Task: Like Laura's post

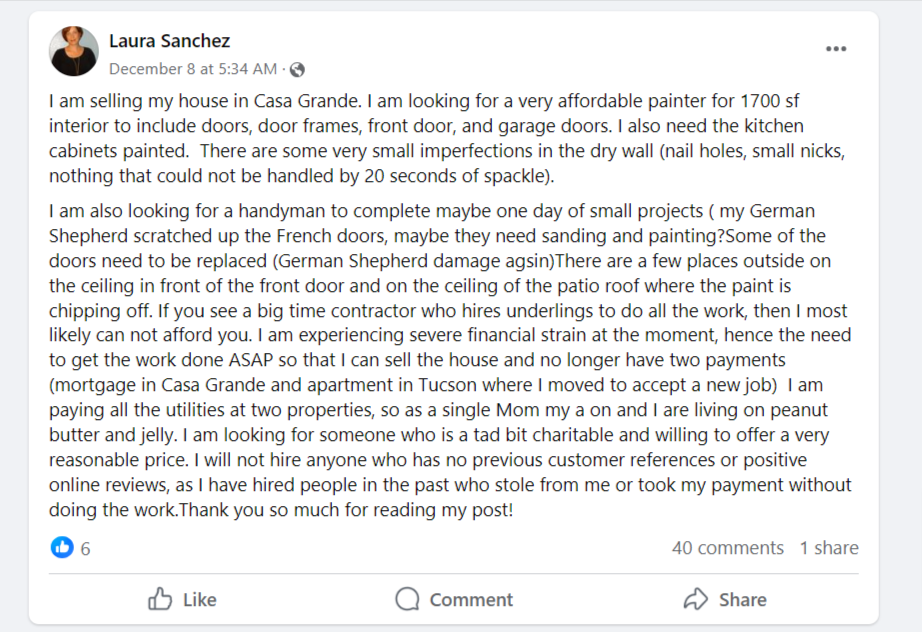Action: pyautogui.click(x=184, y=599)
